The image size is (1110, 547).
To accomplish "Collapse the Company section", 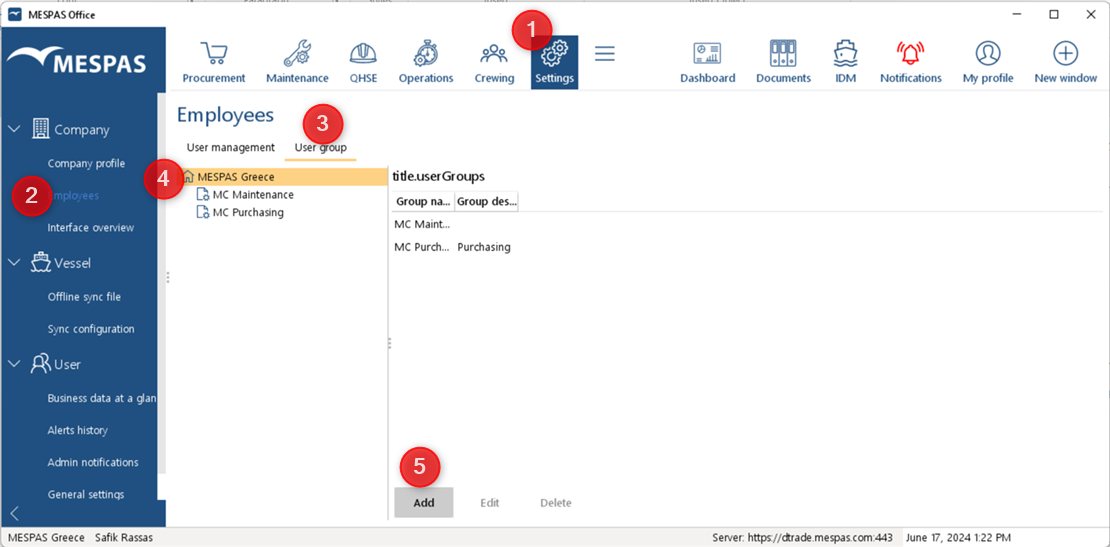I will tap(14, 129).
